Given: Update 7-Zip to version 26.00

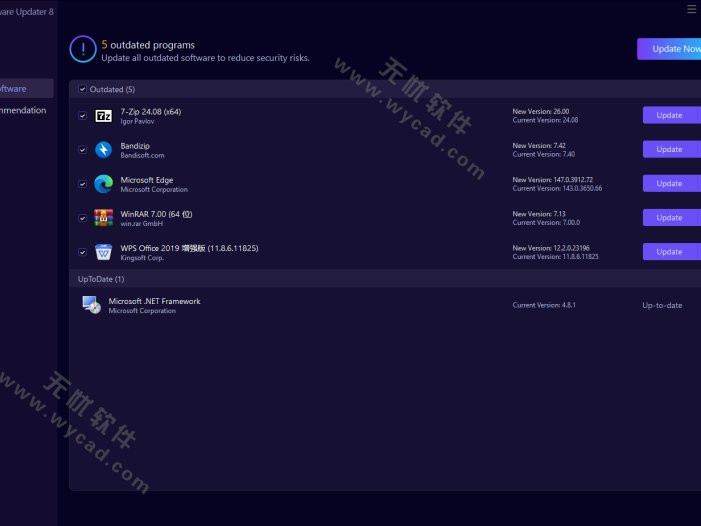Looking at the screenshot, I should (x=672, y=115).
